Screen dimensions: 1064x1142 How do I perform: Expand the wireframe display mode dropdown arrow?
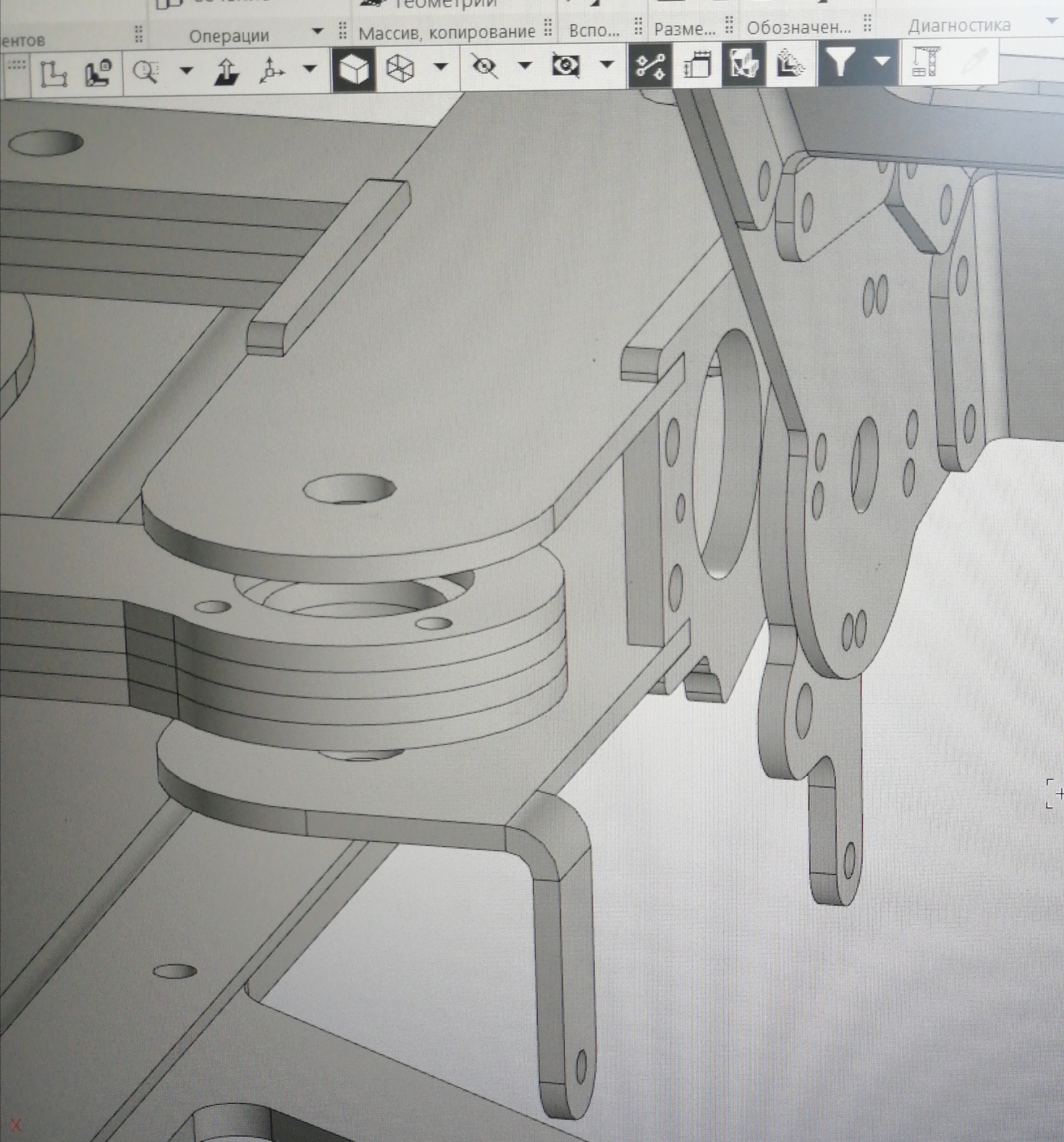coord(440,67)
